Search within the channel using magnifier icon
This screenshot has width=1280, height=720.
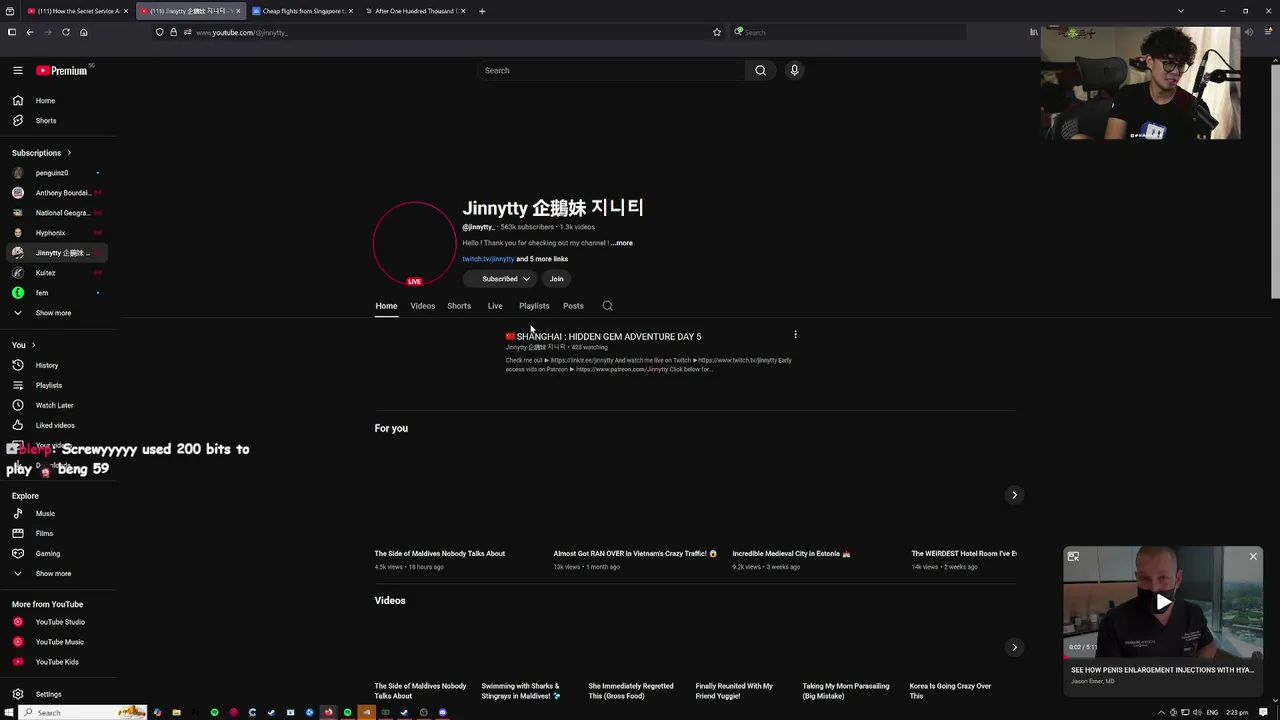[607, 306]
